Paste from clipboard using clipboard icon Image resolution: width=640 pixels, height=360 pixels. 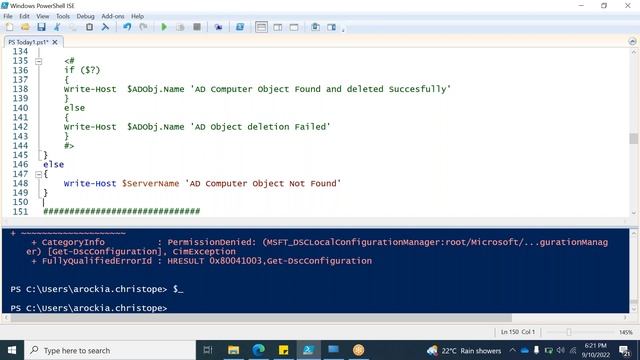89,27
